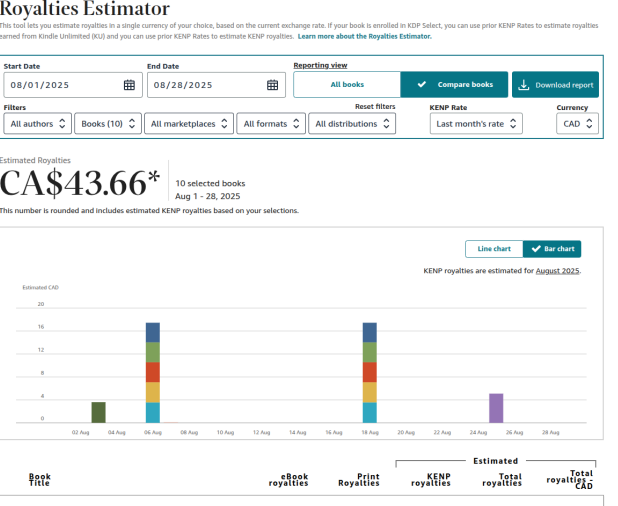Click the purple bar segment near 25 Aug

pos(496,408)
